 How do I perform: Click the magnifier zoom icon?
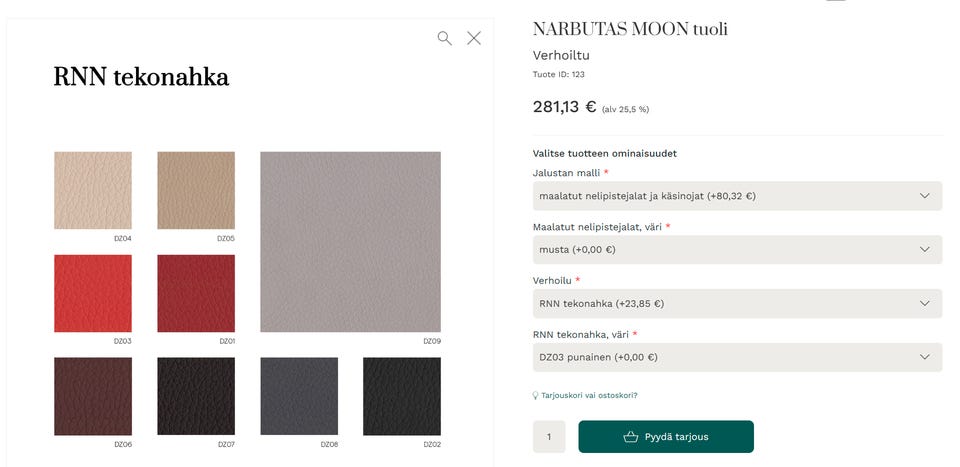(444, 38)
